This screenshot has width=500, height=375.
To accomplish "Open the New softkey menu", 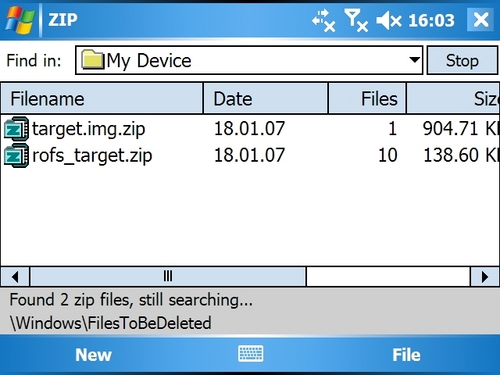I will tap(93, 355).
